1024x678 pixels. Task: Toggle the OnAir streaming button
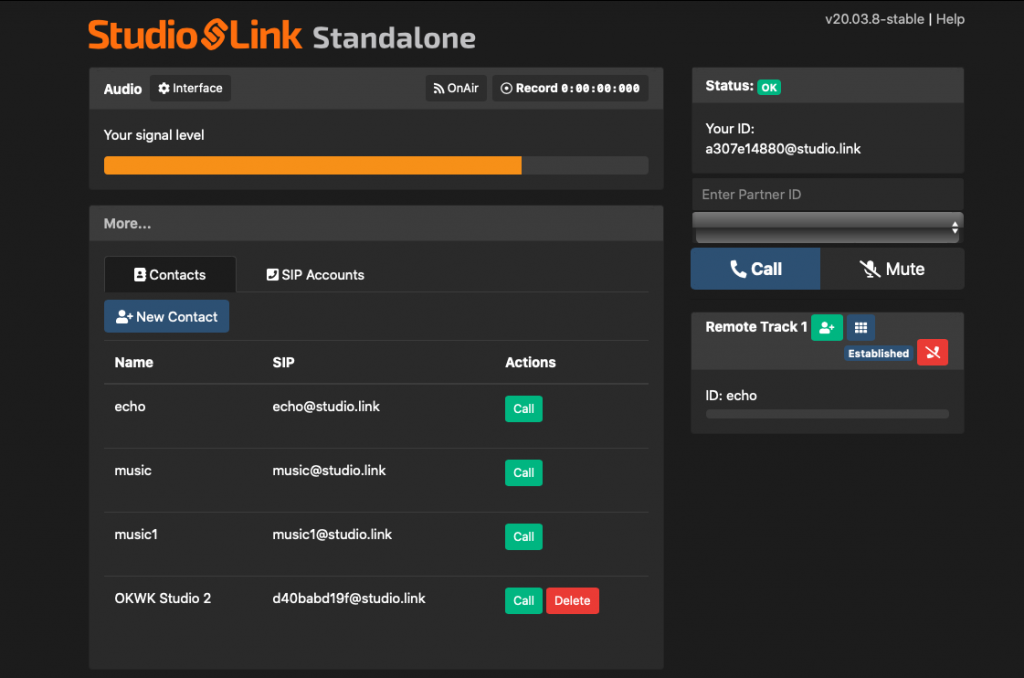coord(456,88)
